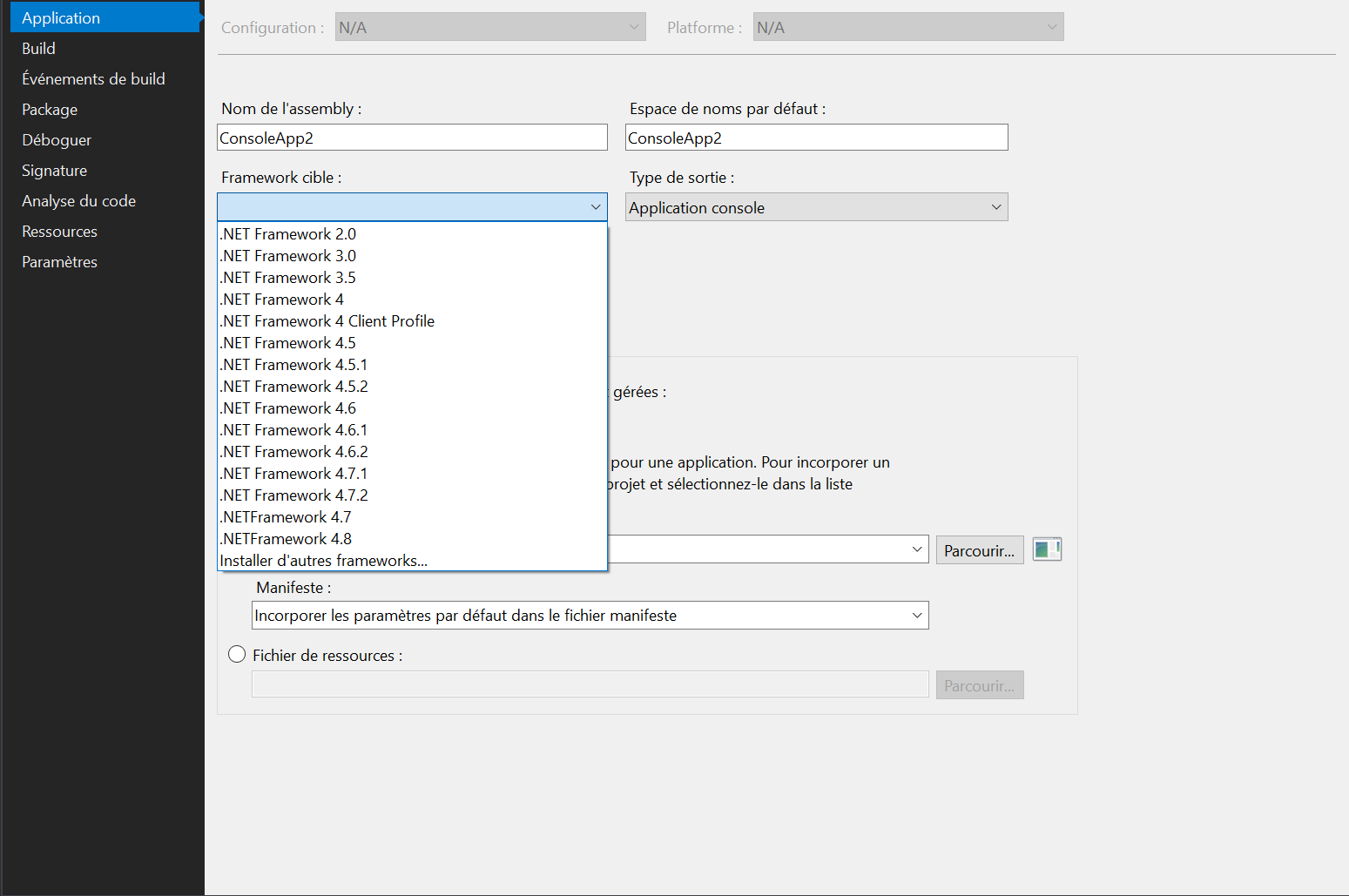Screen dimensions: 1349x896
Task: Click the ConsoleApp2 assembly name field
Action: click(x=412, y=137)
